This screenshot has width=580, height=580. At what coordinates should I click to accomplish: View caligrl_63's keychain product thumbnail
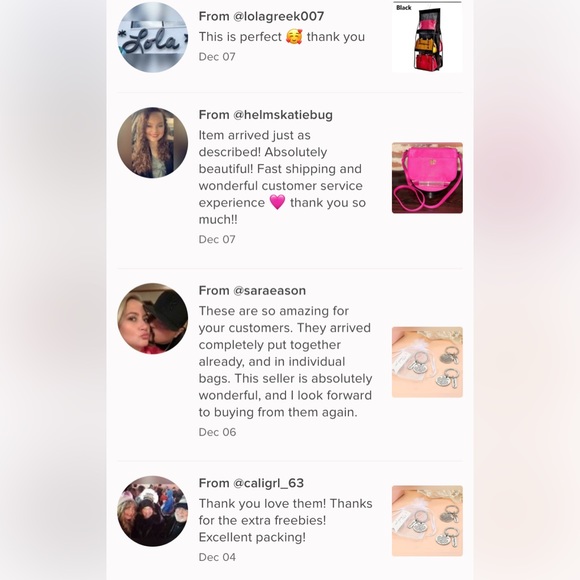click(427, 521)
